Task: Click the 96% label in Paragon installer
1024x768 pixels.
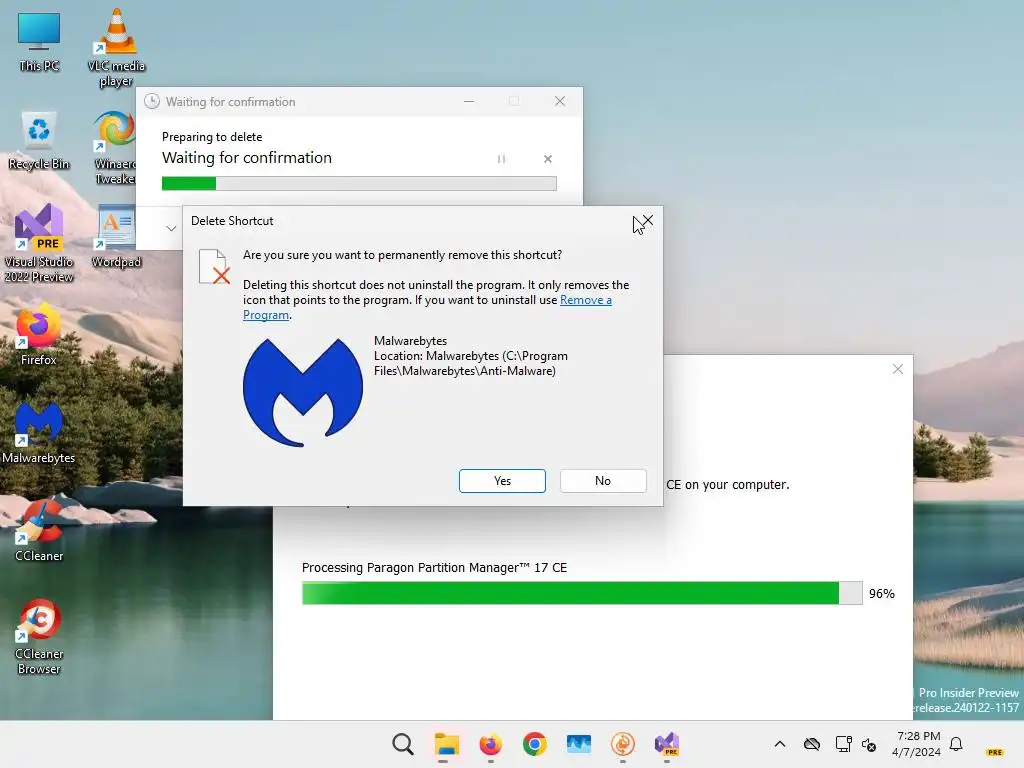Action: 882,594
